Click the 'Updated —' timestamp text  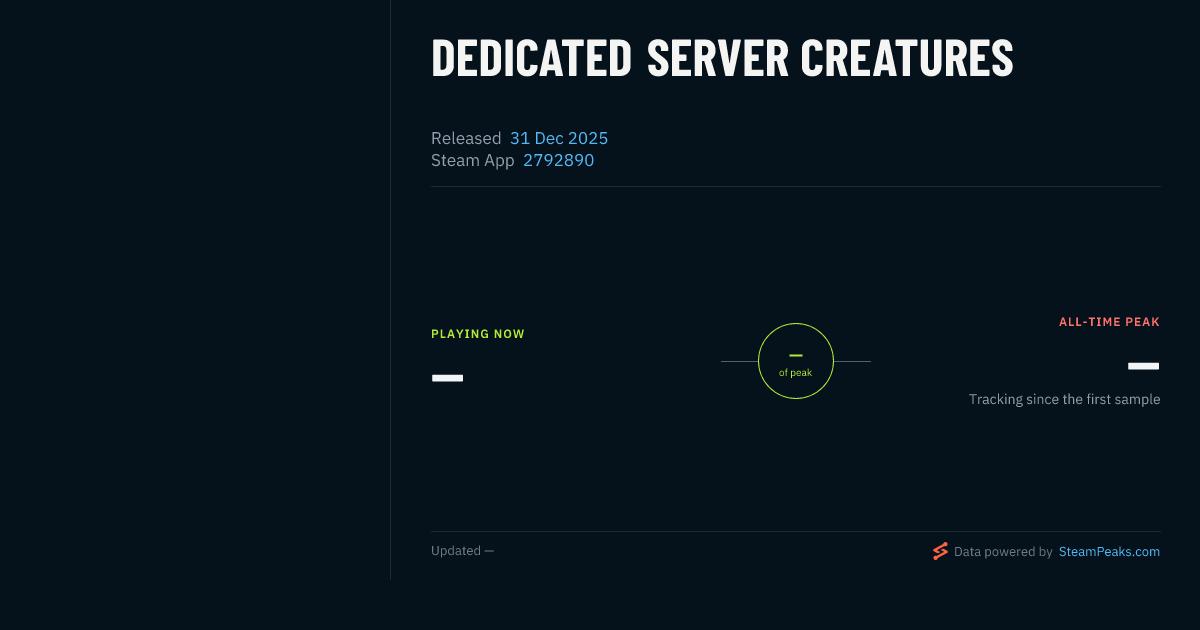tap(462, 551)
